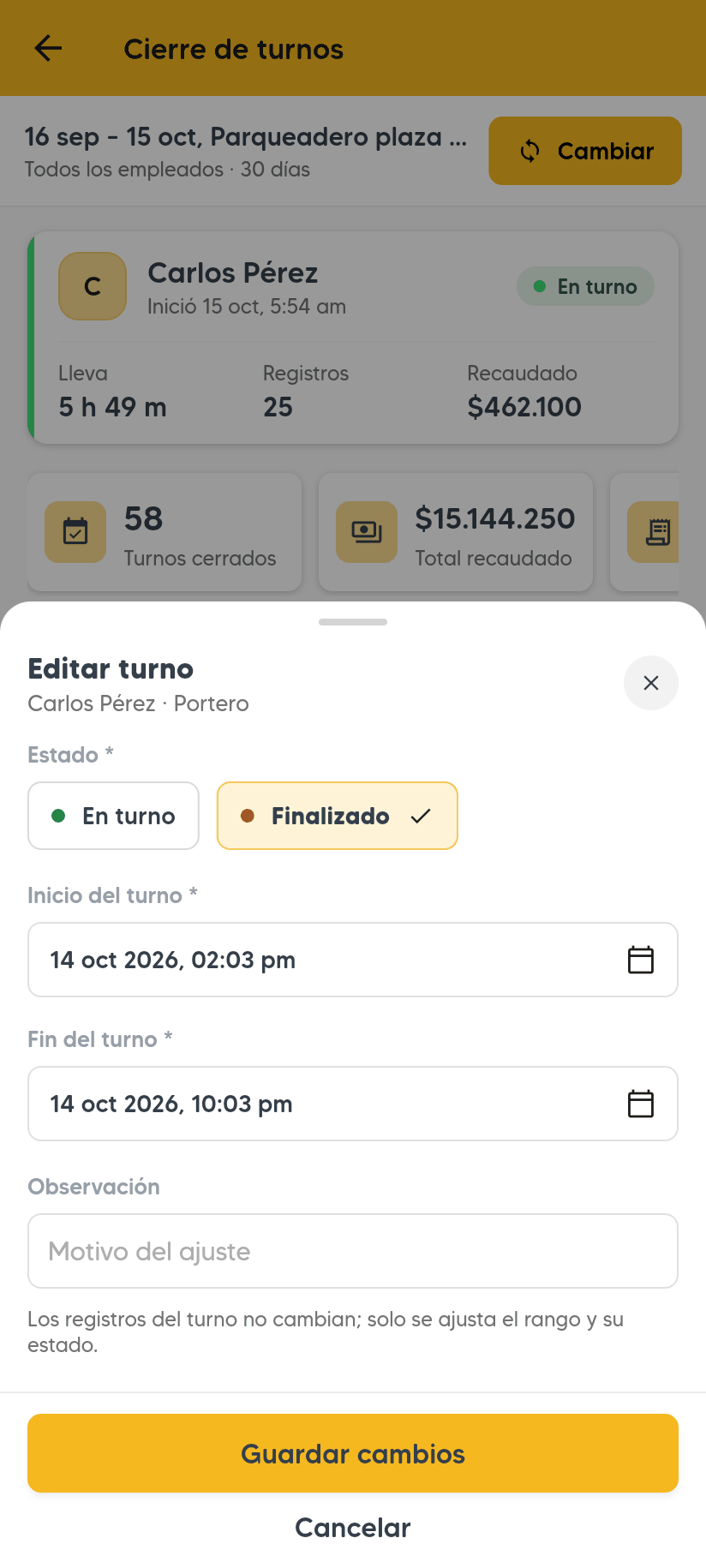The width and height of the screenshot is (706, 1568).
Task: Tap the back arrow in header
Action: pyautogui.click(x=48, y=49)
